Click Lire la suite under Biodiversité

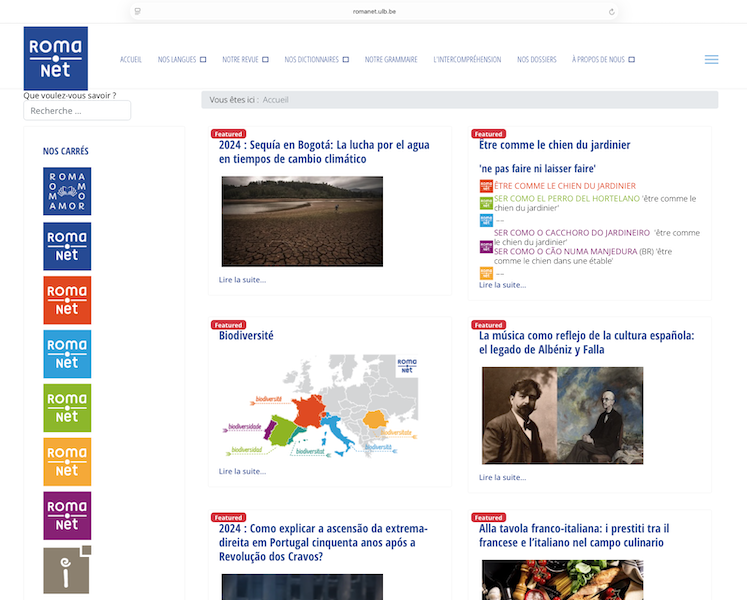coord(242,471)
